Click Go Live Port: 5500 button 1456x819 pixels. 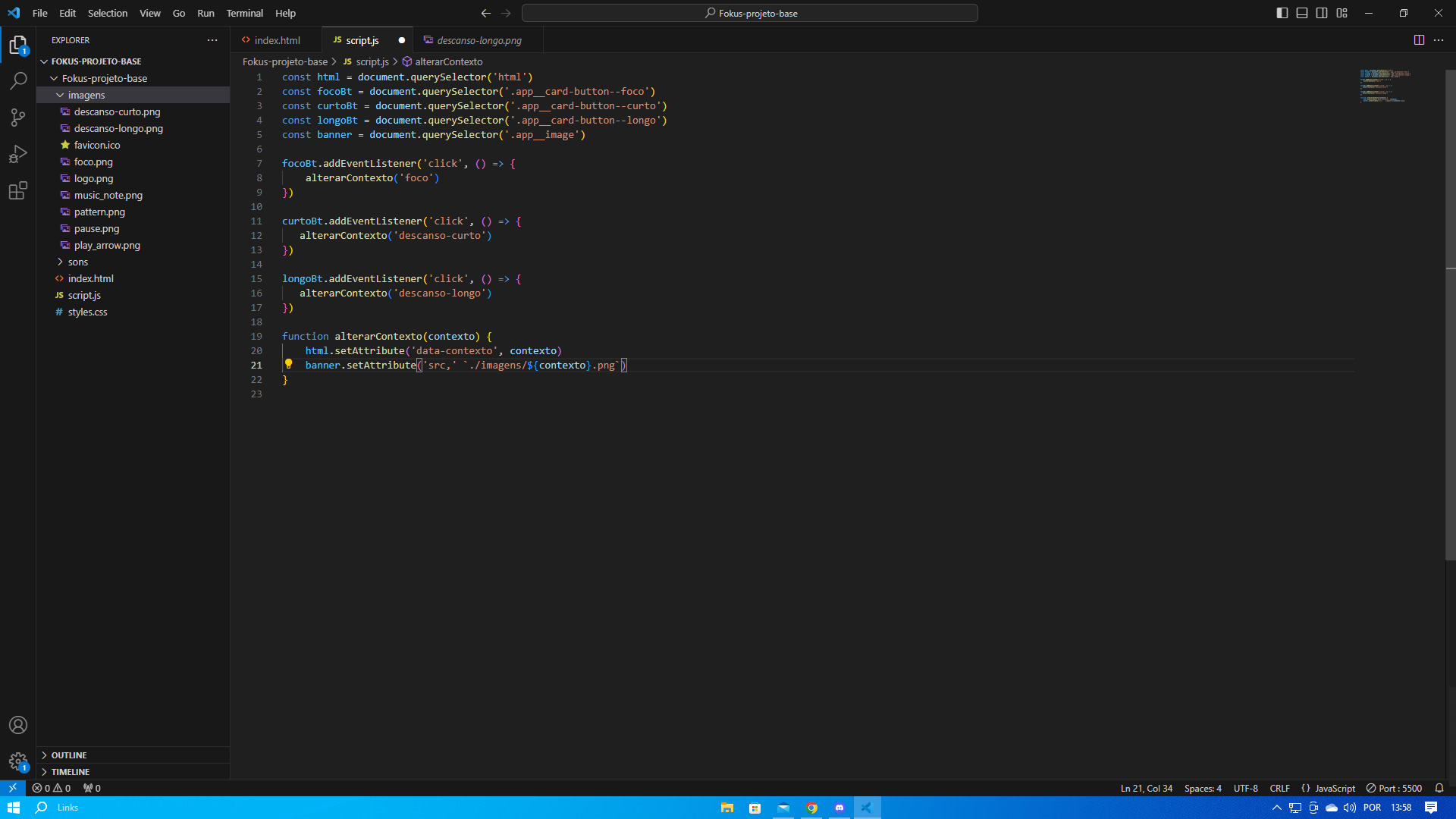(1394, 788)
